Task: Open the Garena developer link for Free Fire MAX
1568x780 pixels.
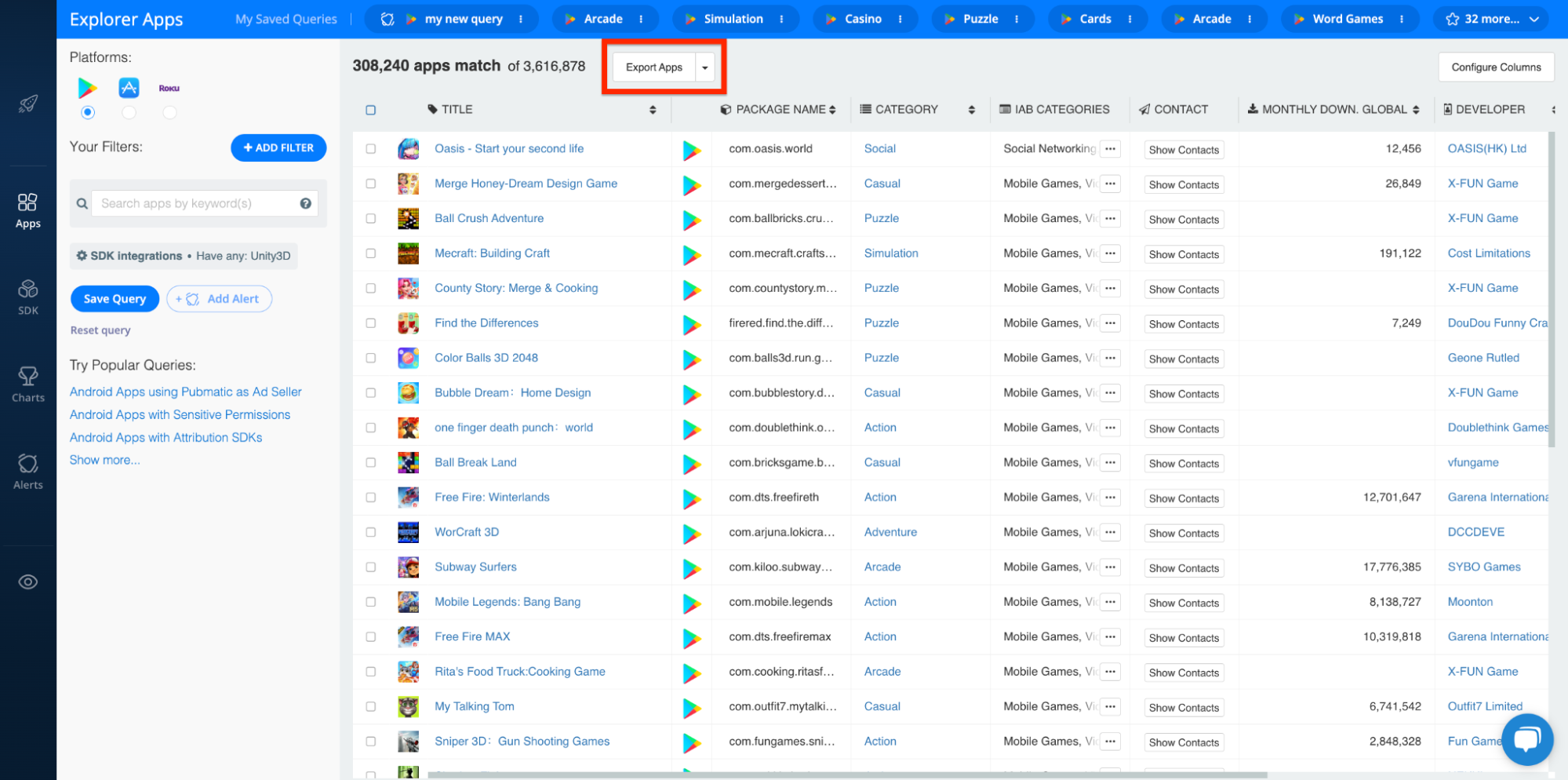Action: point(1497,636)
